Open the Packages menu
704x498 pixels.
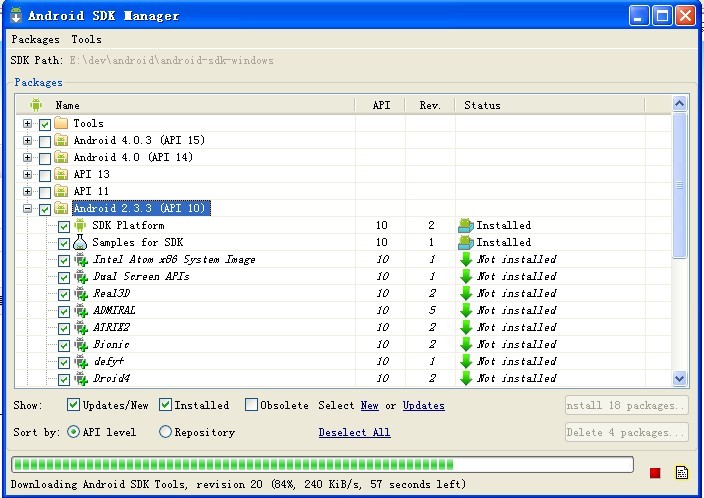(x=35, y=40)
